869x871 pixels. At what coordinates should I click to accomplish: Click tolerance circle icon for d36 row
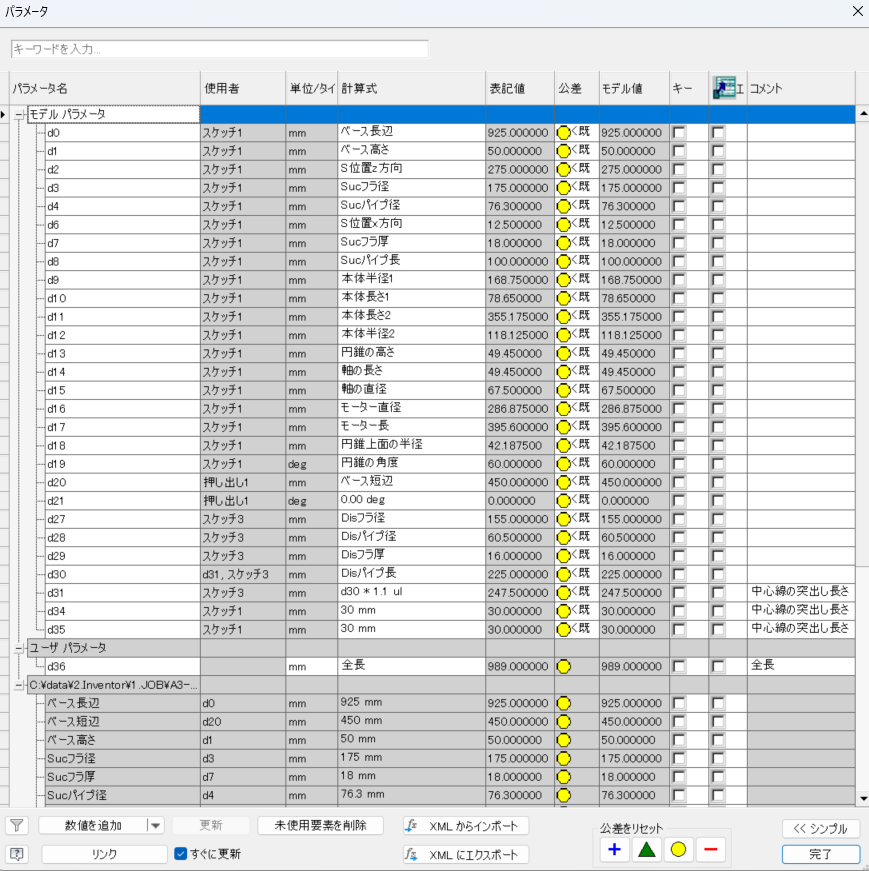(x=564, y=666)
